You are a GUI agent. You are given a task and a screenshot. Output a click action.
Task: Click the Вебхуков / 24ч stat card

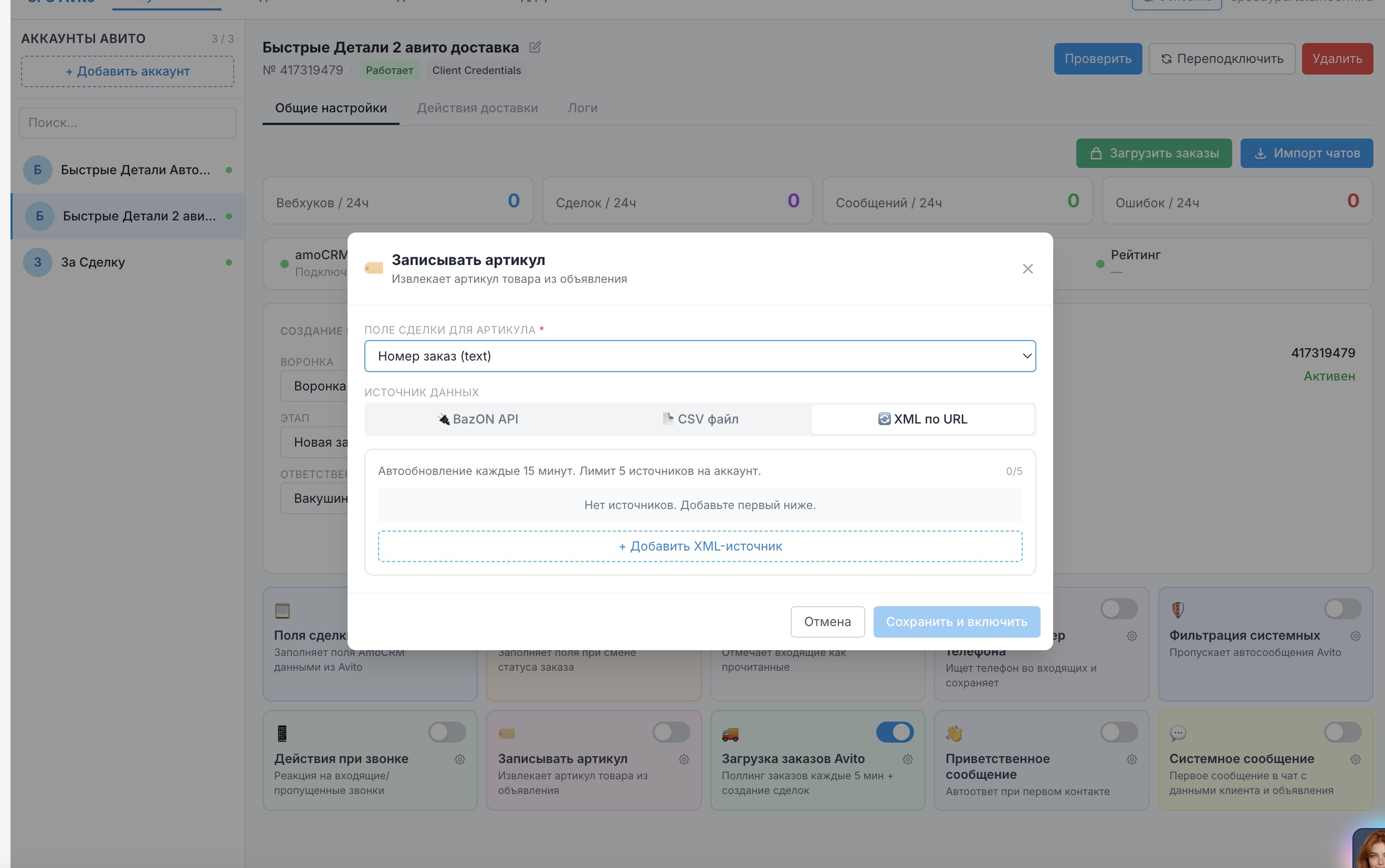tap(397, 201)
